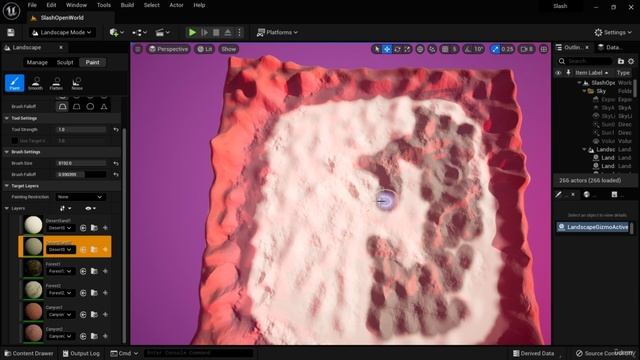The height and width of the screenshot is (360, 640).
Task: Reset Brush Size to default
Action: pos(116,163)
